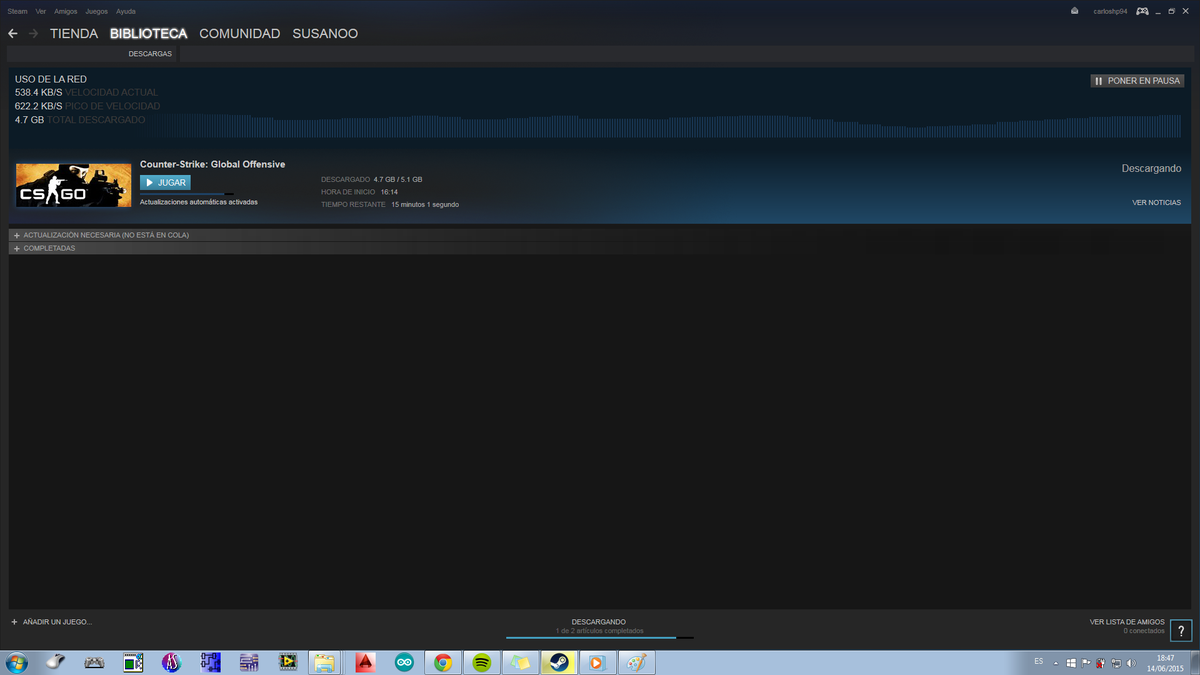Open the clock showing 18:47

coord(1165,662)
